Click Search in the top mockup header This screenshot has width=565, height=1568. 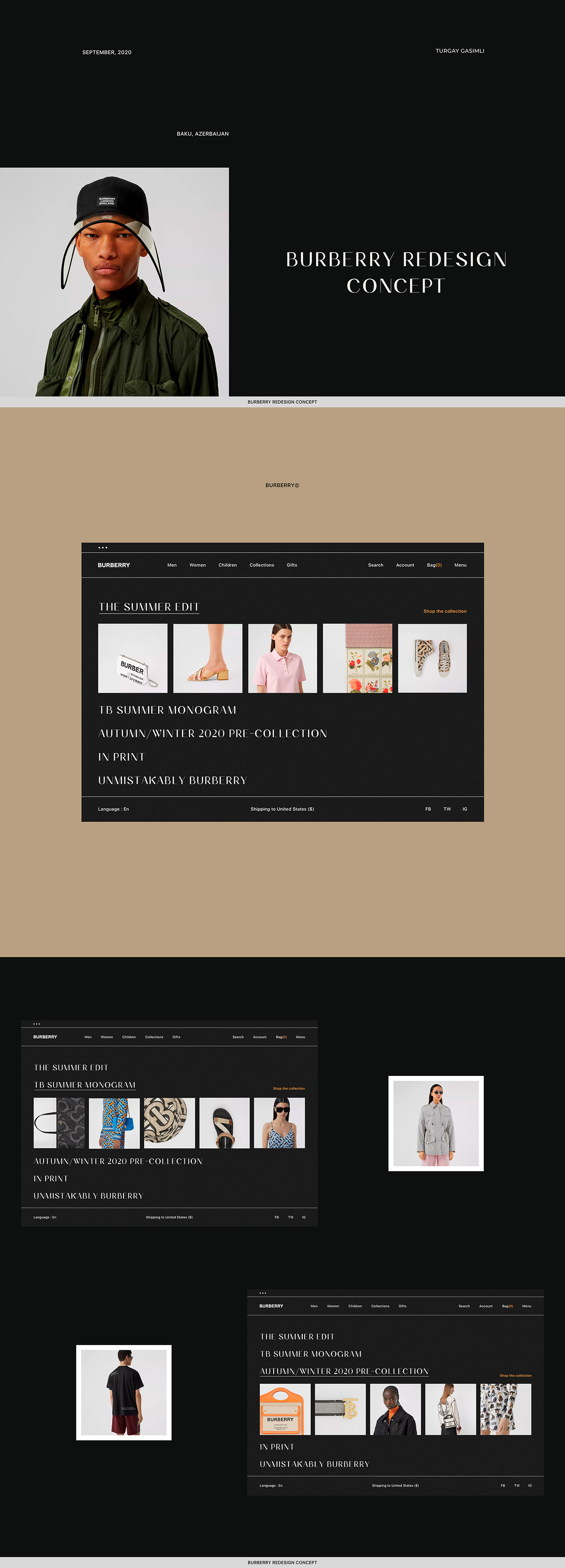[x=376, y=565]
